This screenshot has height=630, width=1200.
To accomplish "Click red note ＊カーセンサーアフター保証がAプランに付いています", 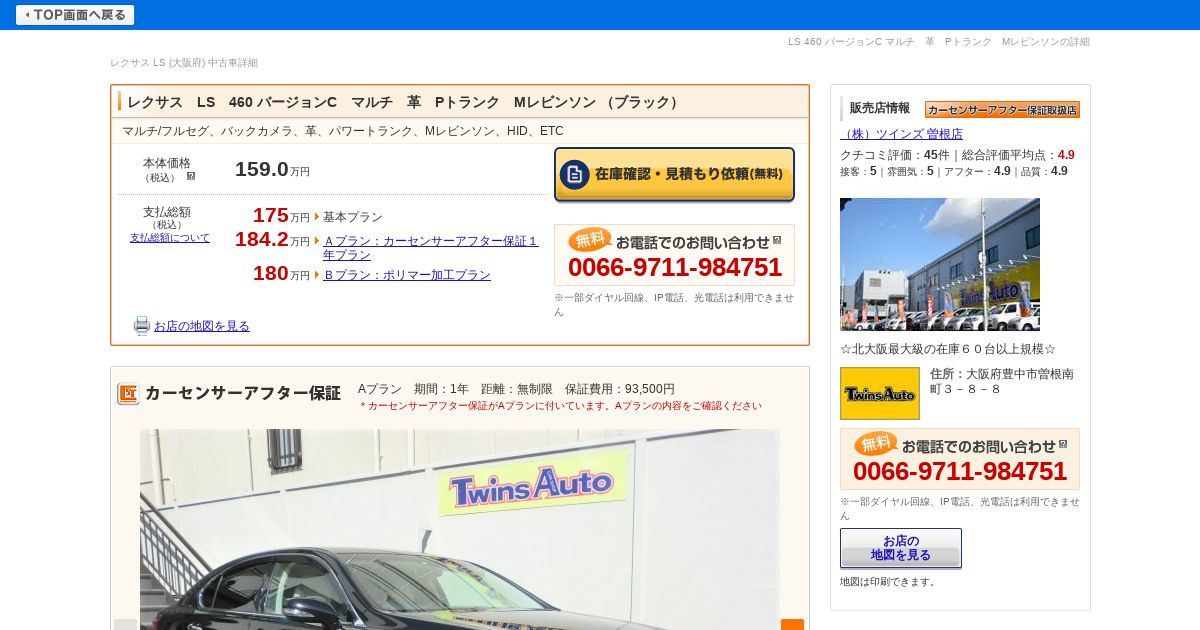I will click(560, 406).
